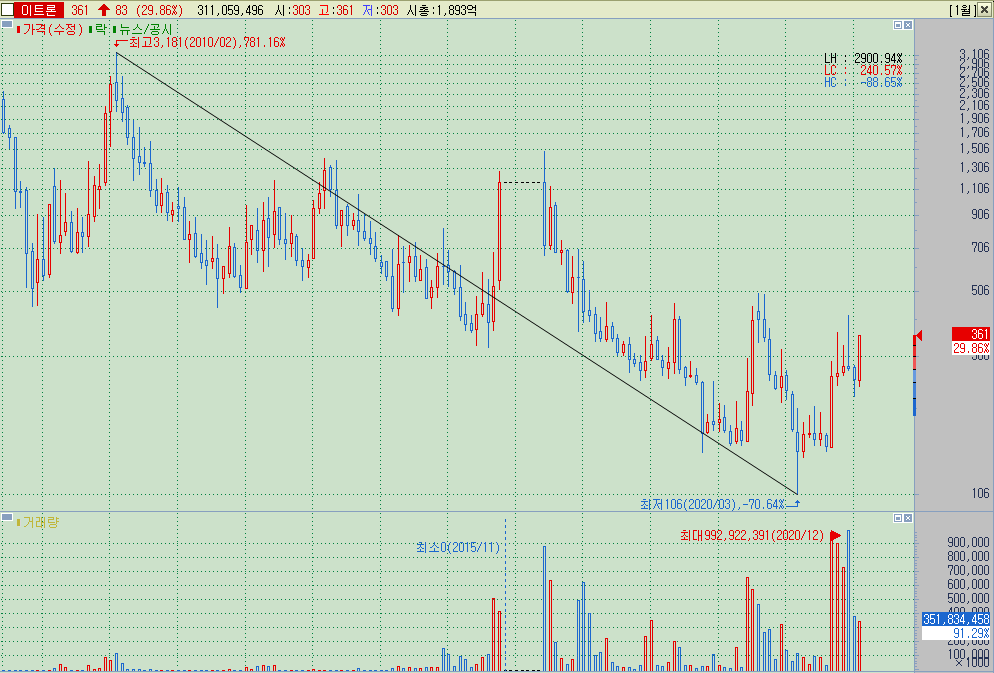Select the 거래량 indicator label
The image size is (994, 673).
(x=41, y=522)
